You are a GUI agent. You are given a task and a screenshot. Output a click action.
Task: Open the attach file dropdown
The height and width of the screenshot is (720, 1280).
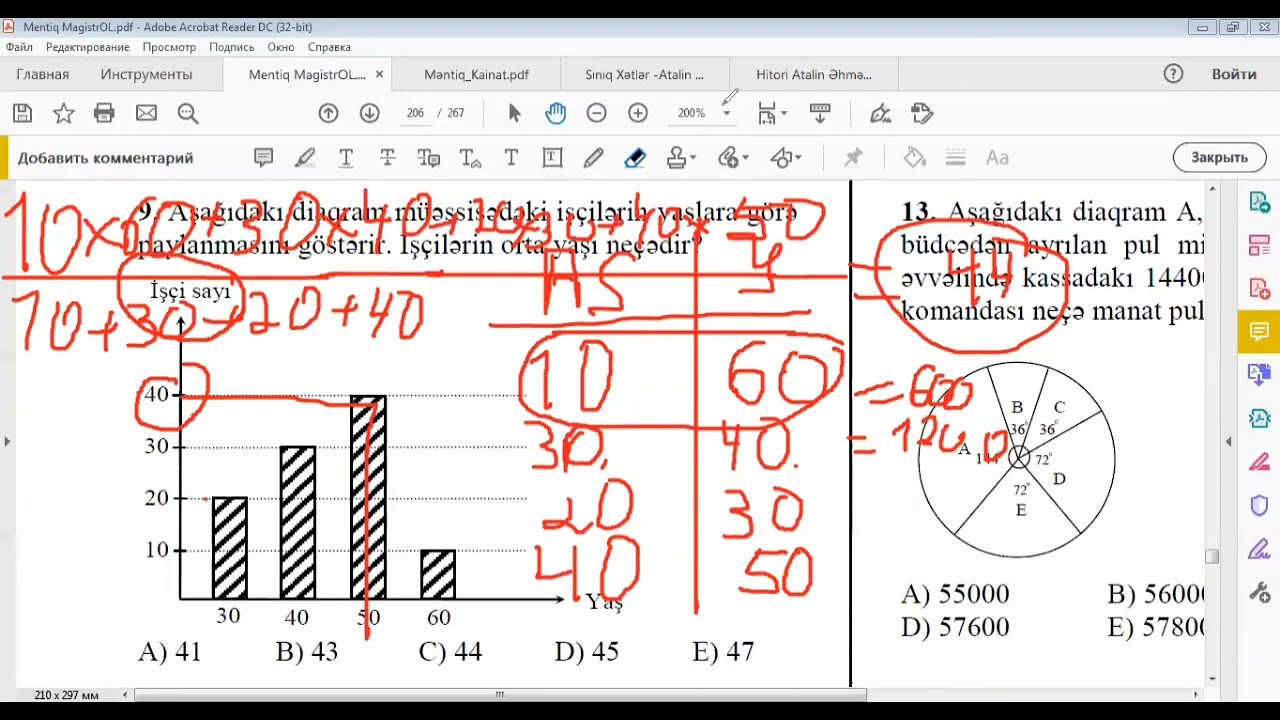click(734, 157)
